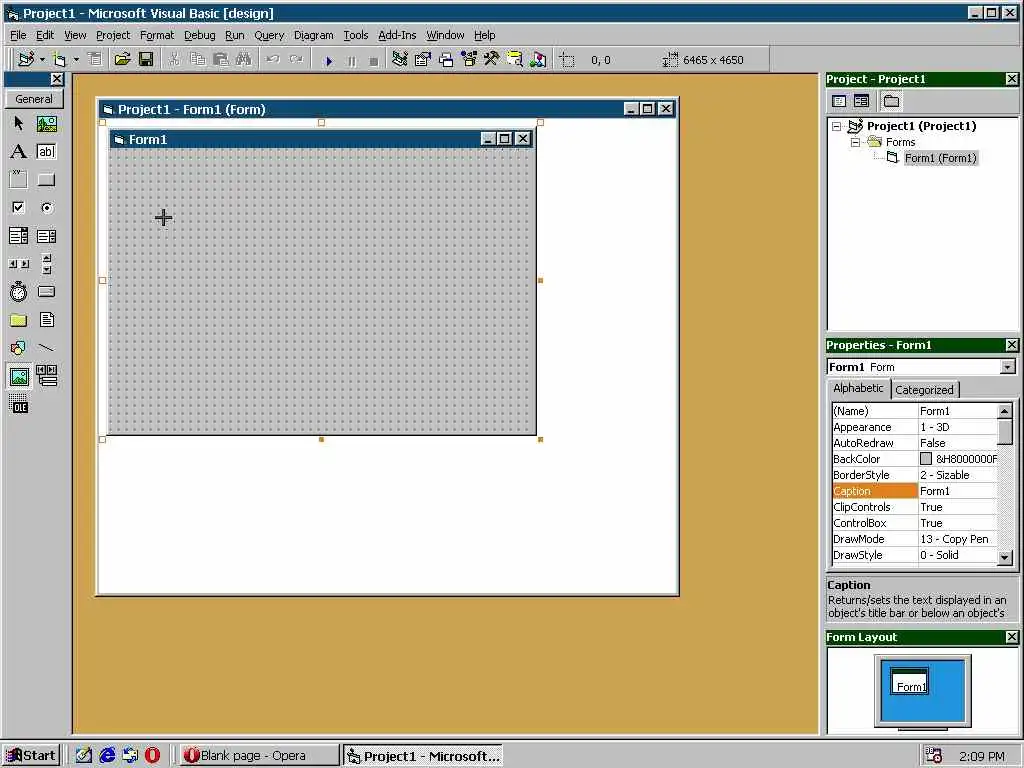Open Project Explorer from the toolbar
This screenshot has width=1024, height=768.
point(400,59)
